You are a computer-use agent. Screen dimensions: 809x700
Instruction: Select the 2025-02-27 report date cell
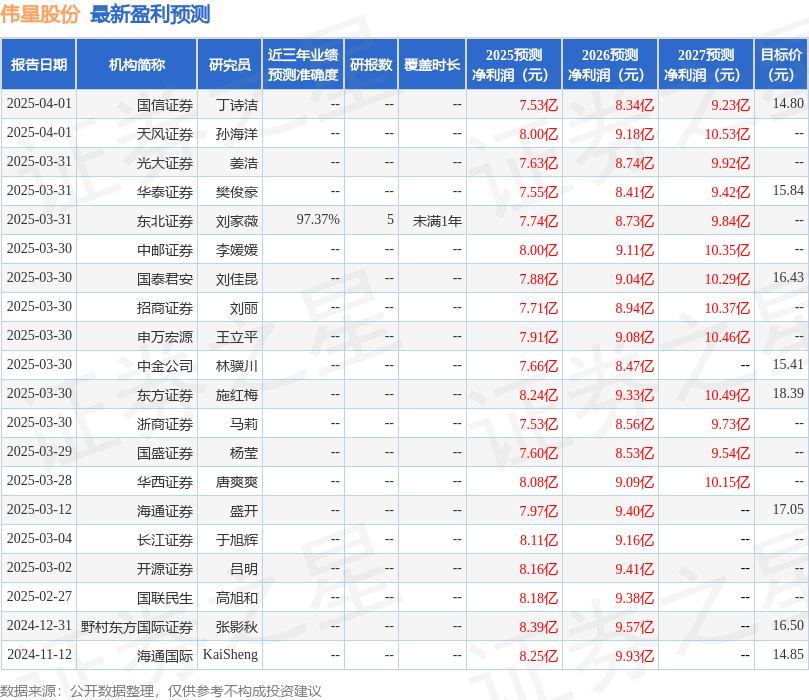39,596
